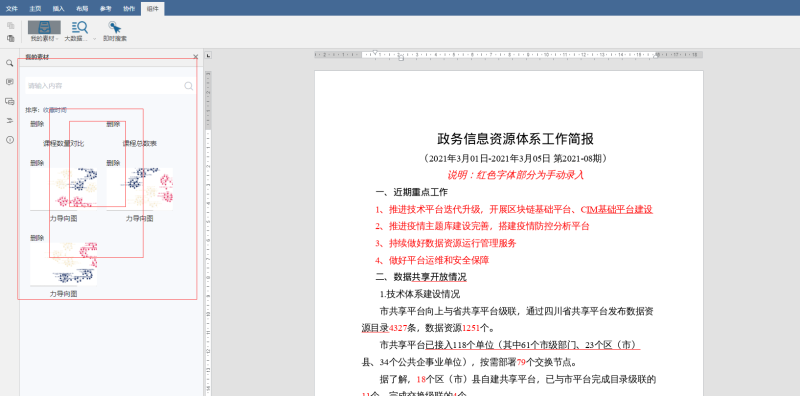Select the 组件 ribbon tab

pos(153,9)
